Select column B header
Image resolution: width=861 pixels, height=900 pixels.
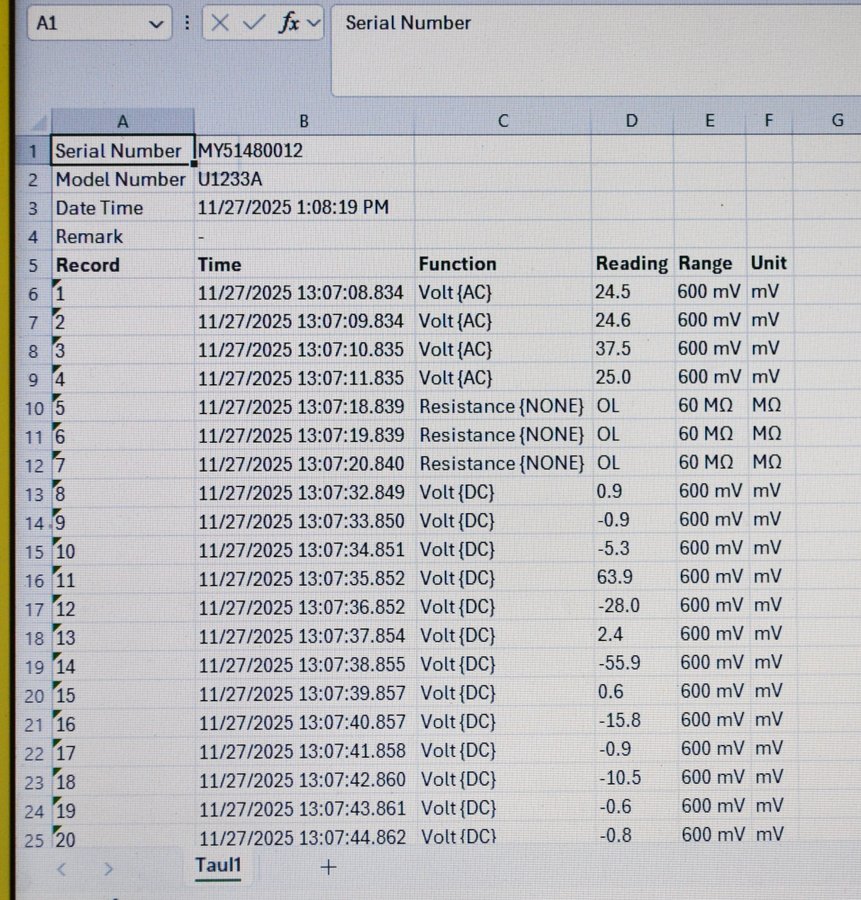tap(304, 121)
